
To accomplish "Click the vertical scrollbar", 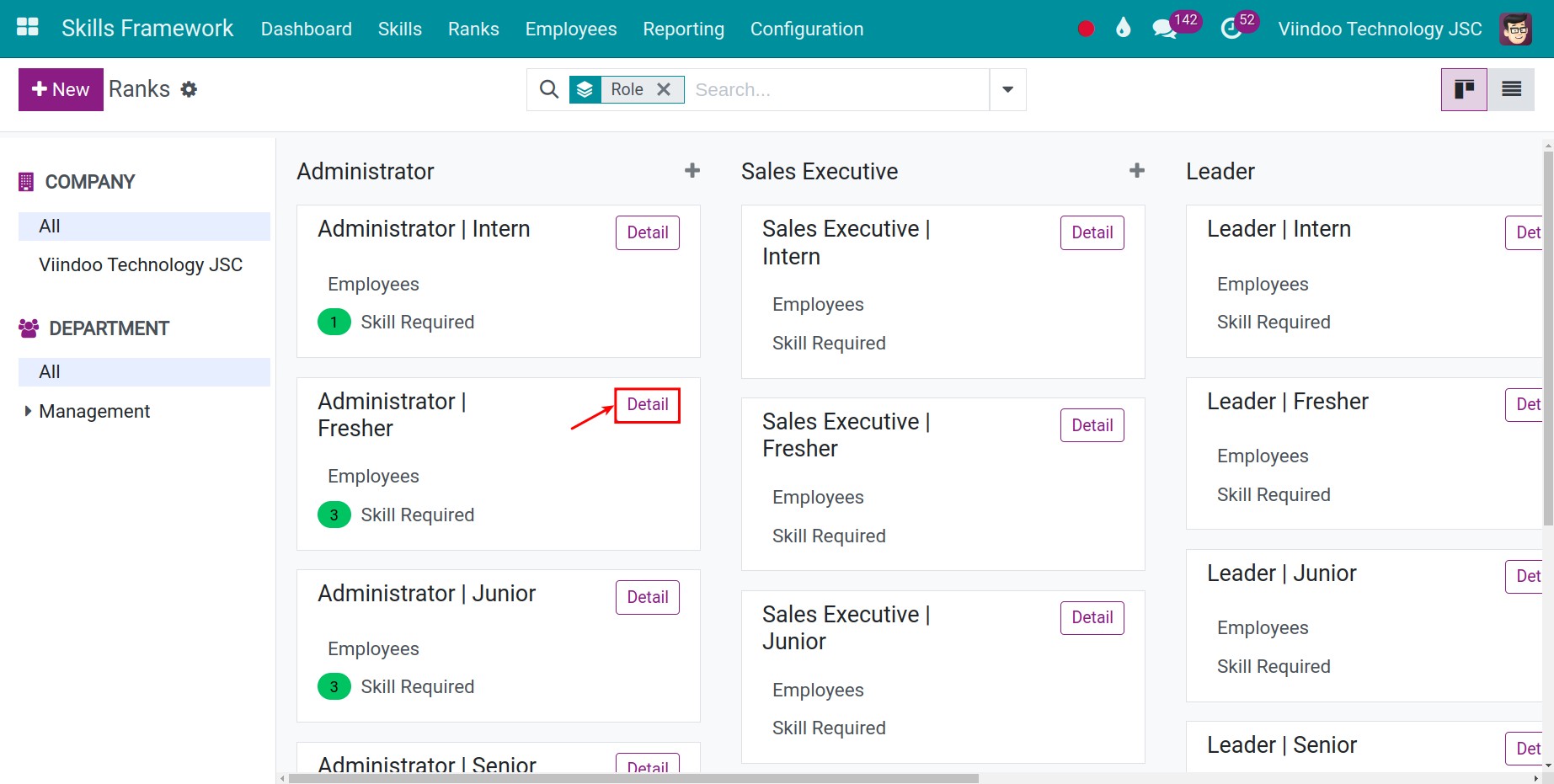I will point(1548,339).
